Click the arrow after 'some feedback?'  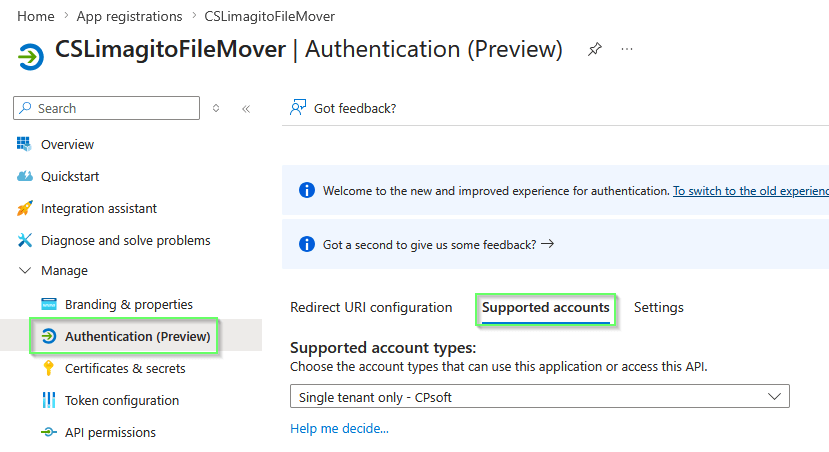pos(548,244)
